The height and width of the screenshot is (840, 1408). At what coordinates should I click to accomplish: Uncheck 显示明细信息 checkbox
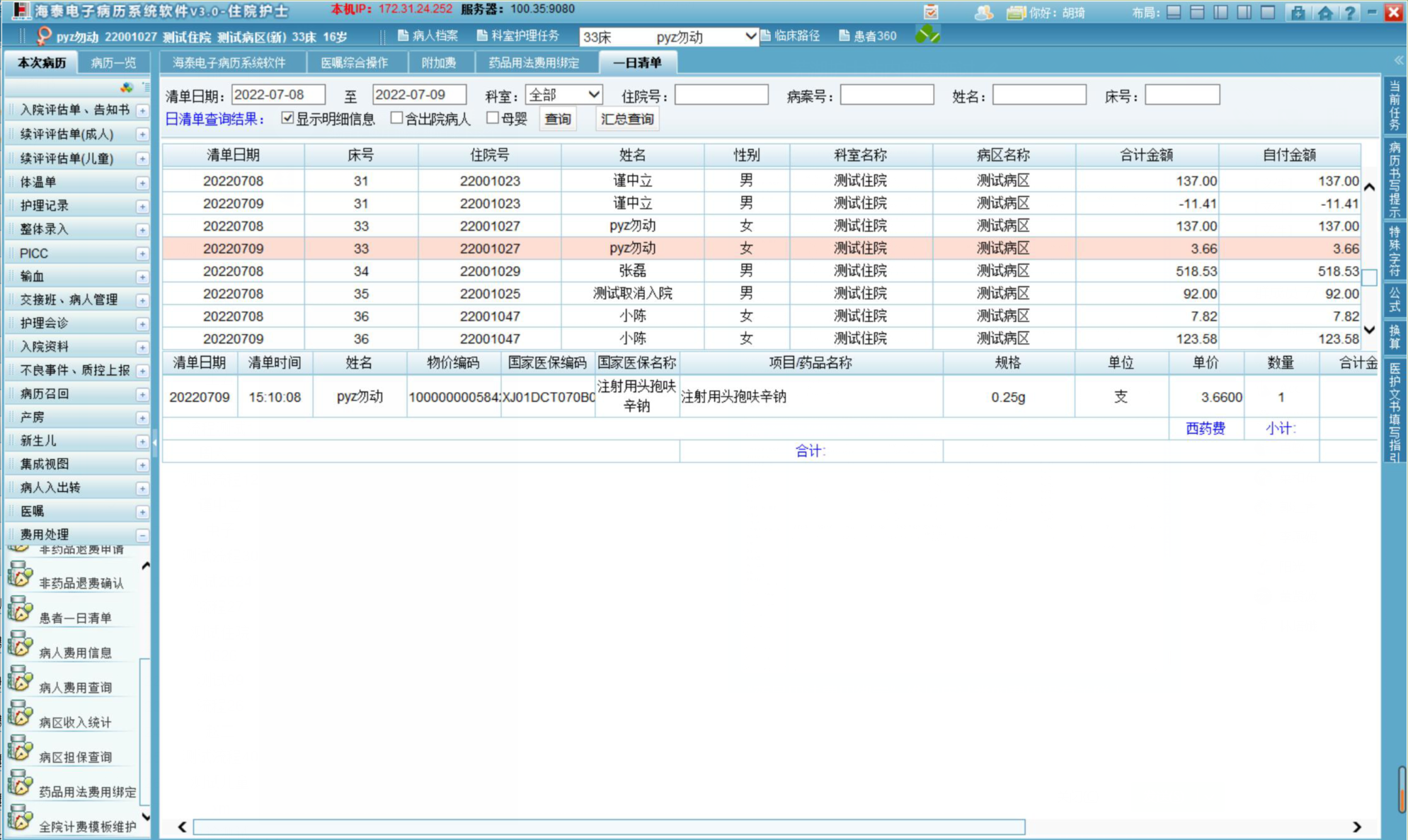[287, 118]
